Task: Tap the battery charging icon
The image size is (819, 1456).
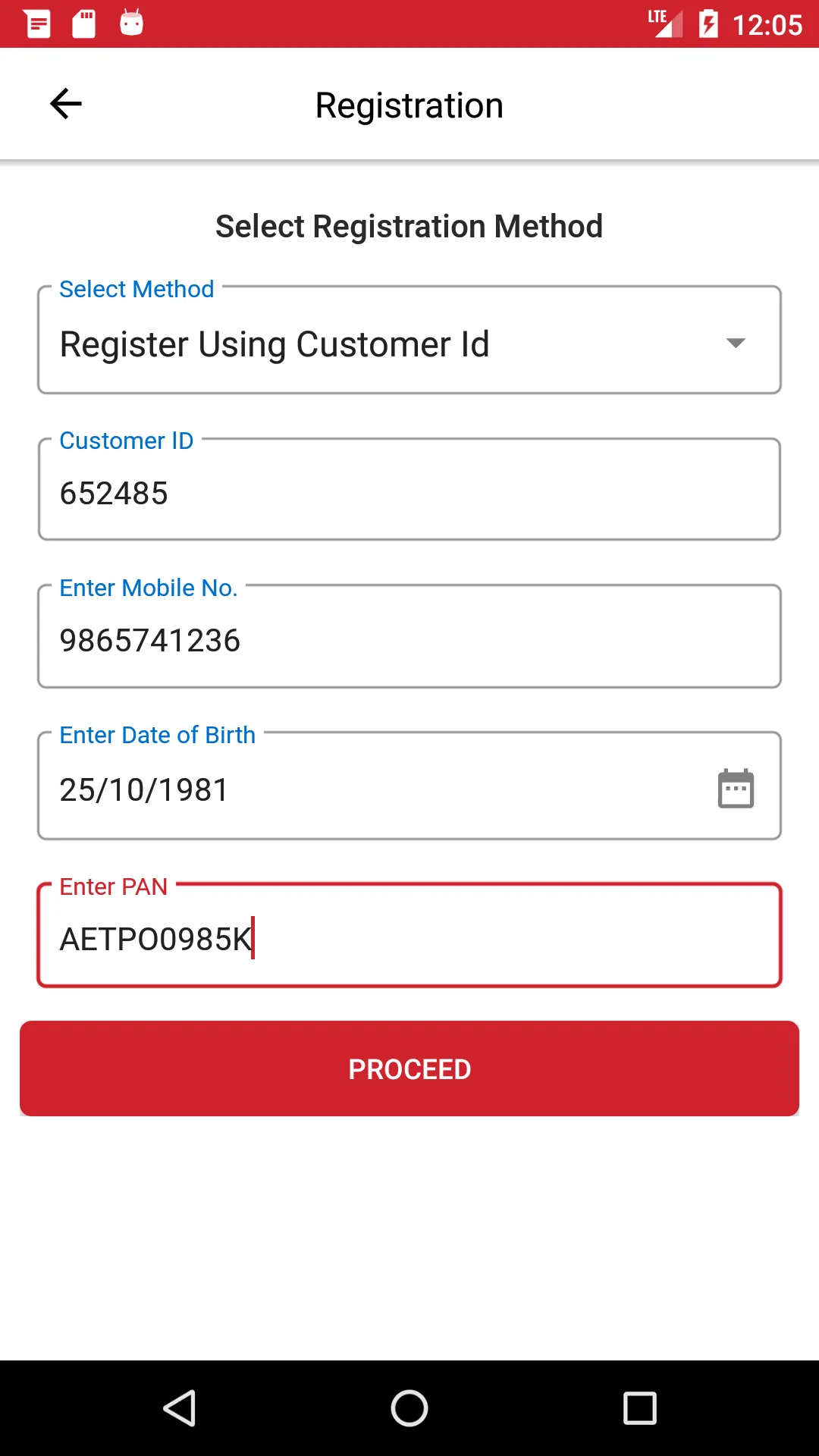Action: (x=708, y=24)
